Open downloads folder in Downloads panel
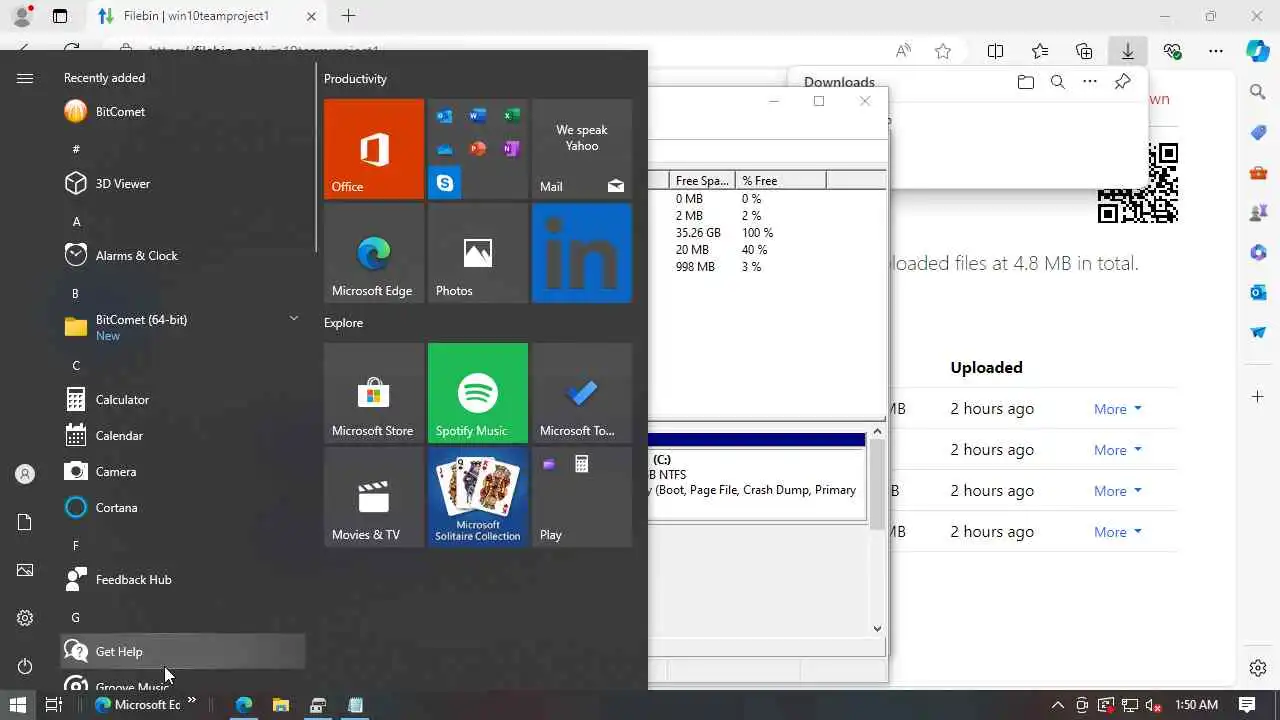Viewport: 1280px width, 720px height. tap(1025, 82)
